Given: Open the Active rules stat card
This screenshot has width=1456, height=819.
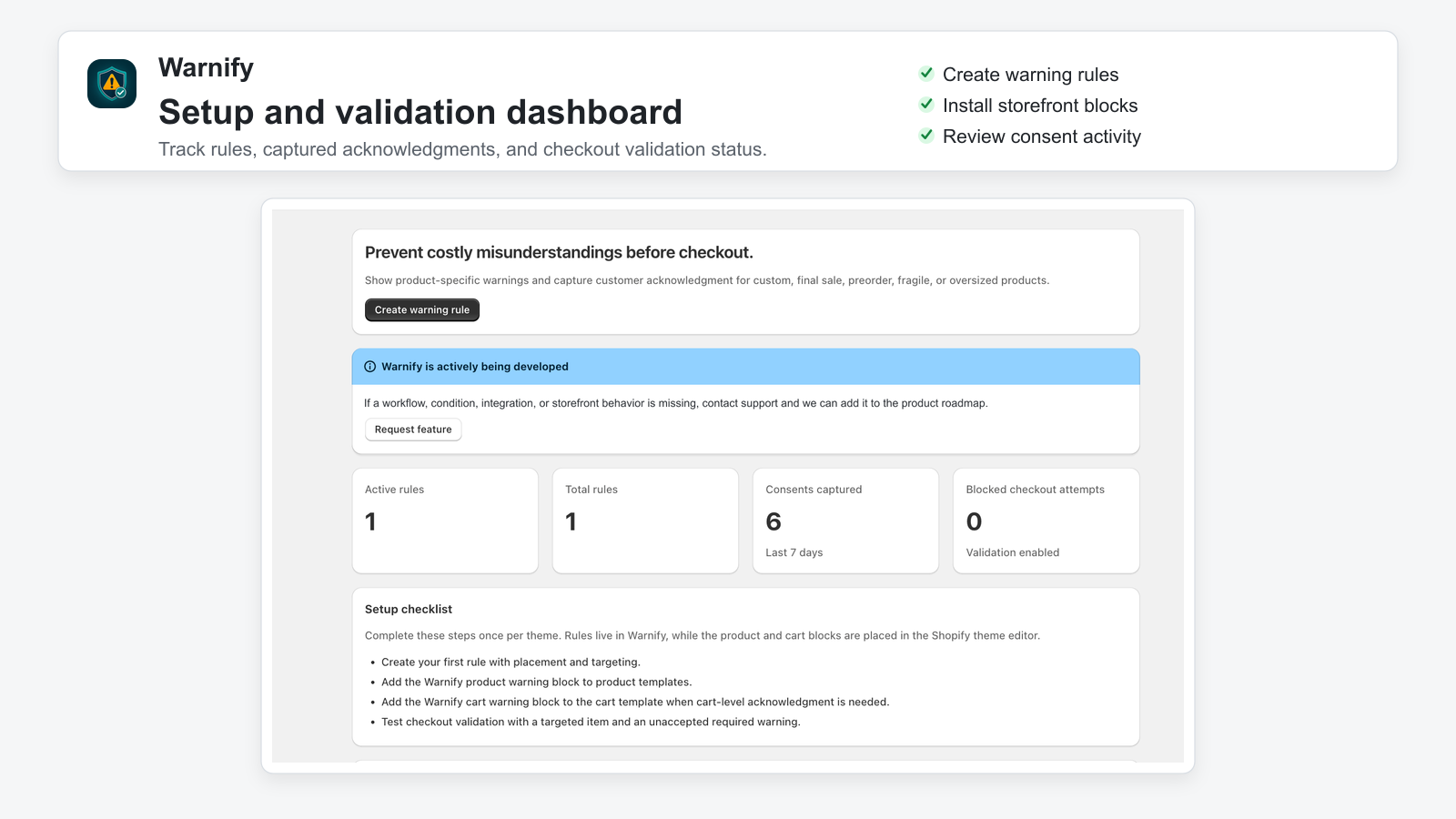Looking at the screenshot, I should (445, 521).
